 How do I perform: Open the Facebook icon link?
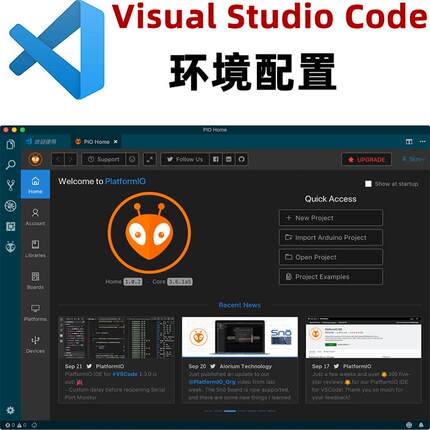[x=216, y=159]
